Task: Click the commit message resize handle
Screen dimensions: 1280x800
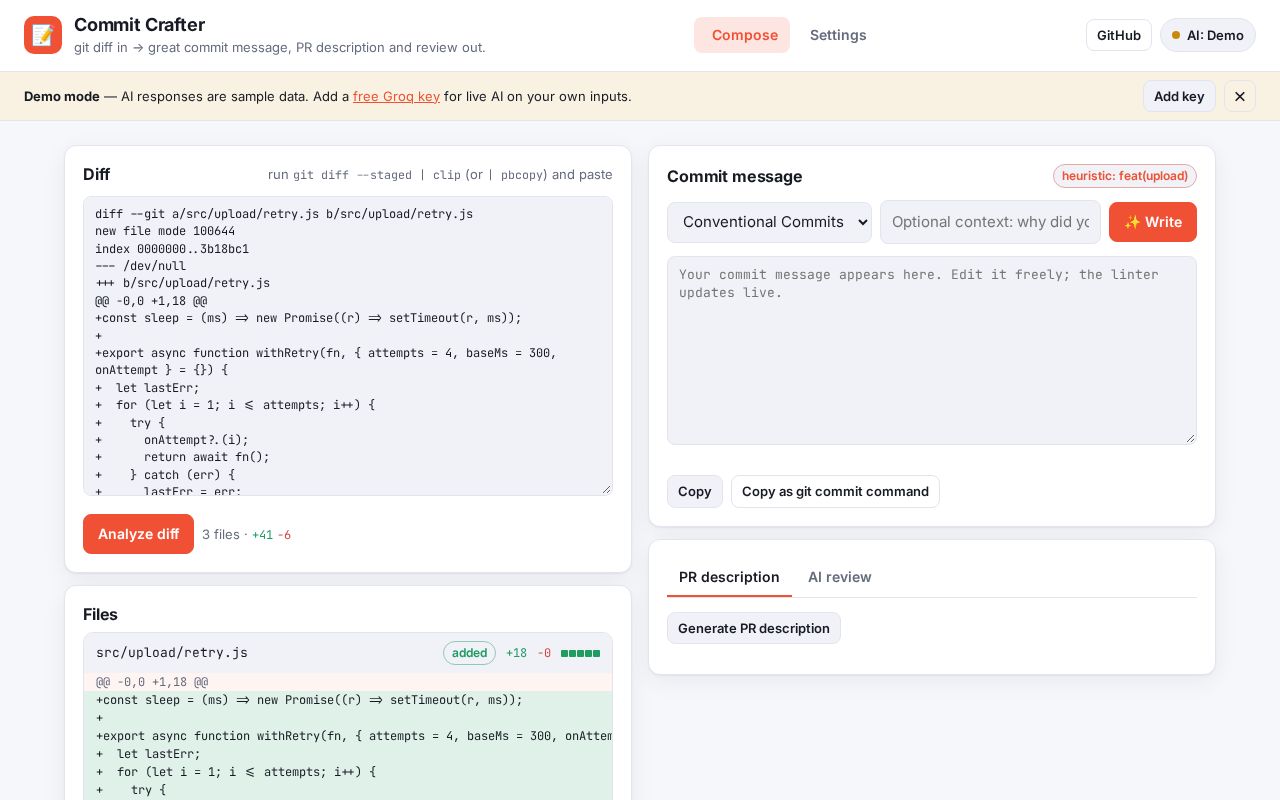Action: tap(1190, 438)
